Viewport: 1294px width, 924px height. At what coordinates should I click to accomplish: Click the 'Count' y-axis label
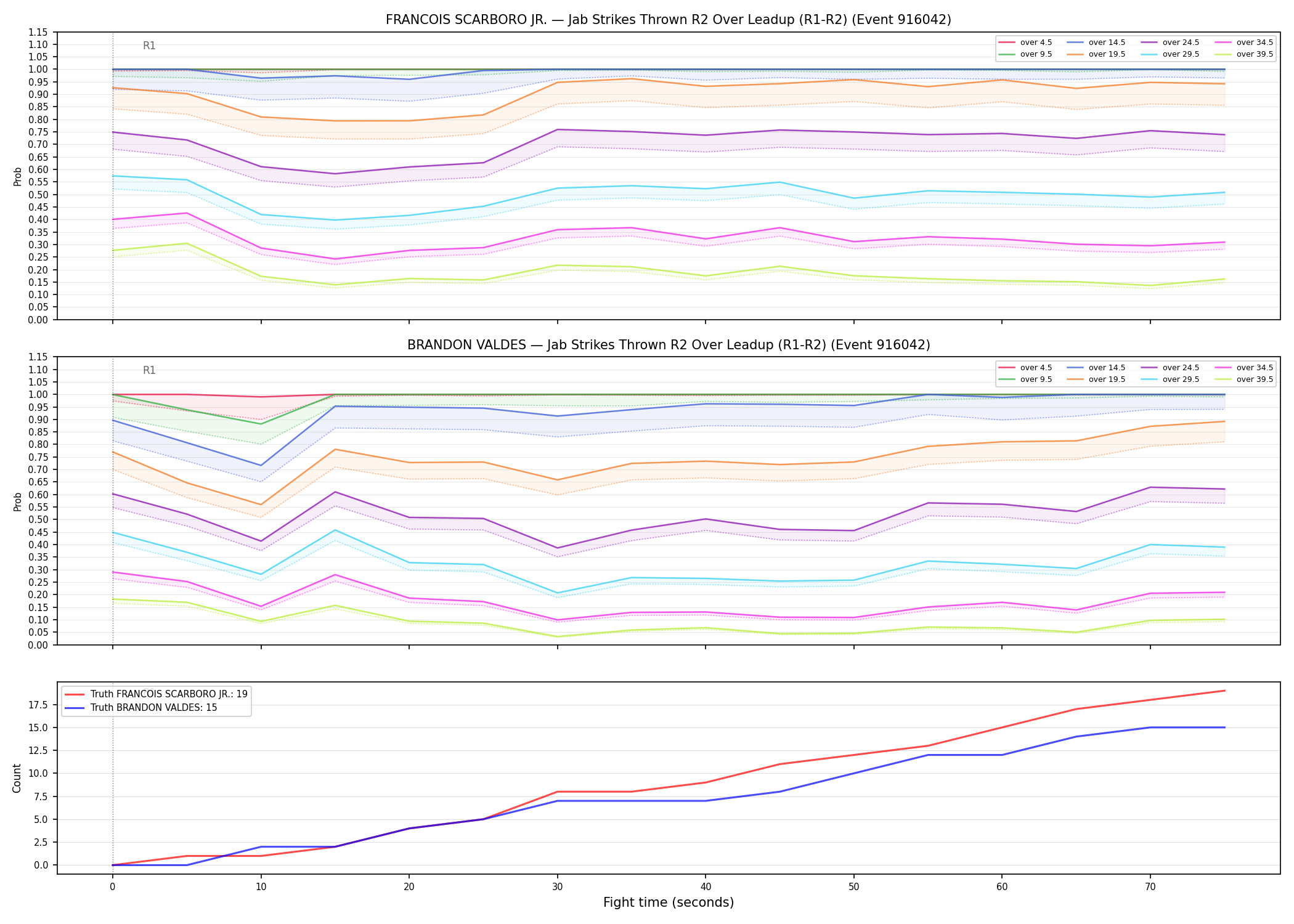click(17, 778)
